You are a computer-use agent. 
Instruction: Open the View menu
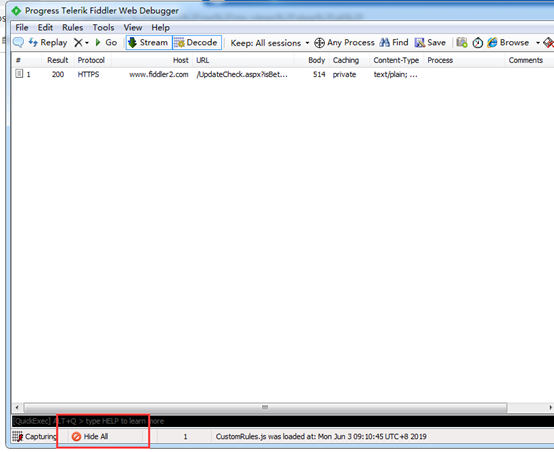tap(132, 28)
